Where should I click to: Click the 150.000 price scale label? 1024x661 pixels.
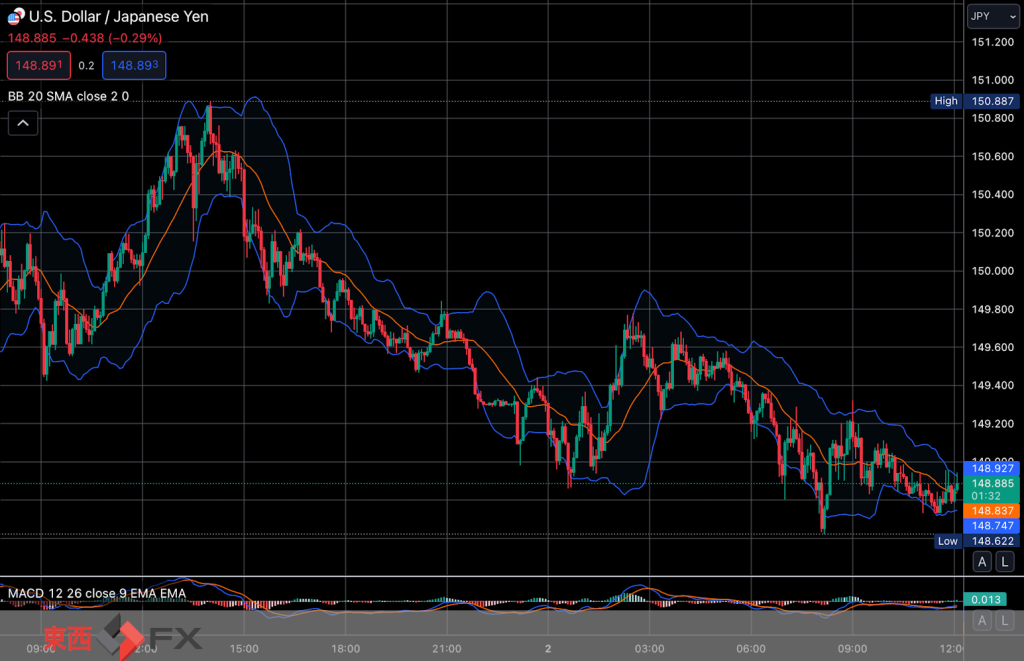[x=993, y=271]
